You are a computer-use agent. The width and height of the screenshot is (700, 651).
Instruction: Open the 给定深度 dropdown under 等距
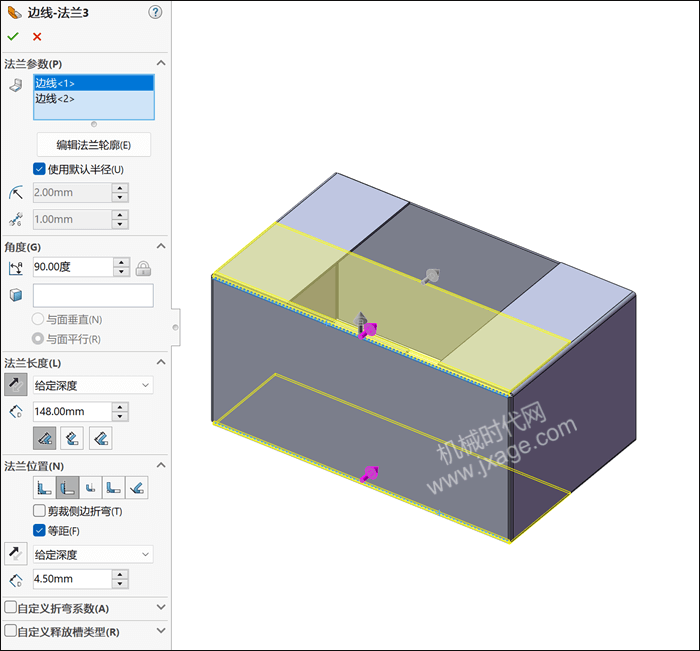(93, 555)
